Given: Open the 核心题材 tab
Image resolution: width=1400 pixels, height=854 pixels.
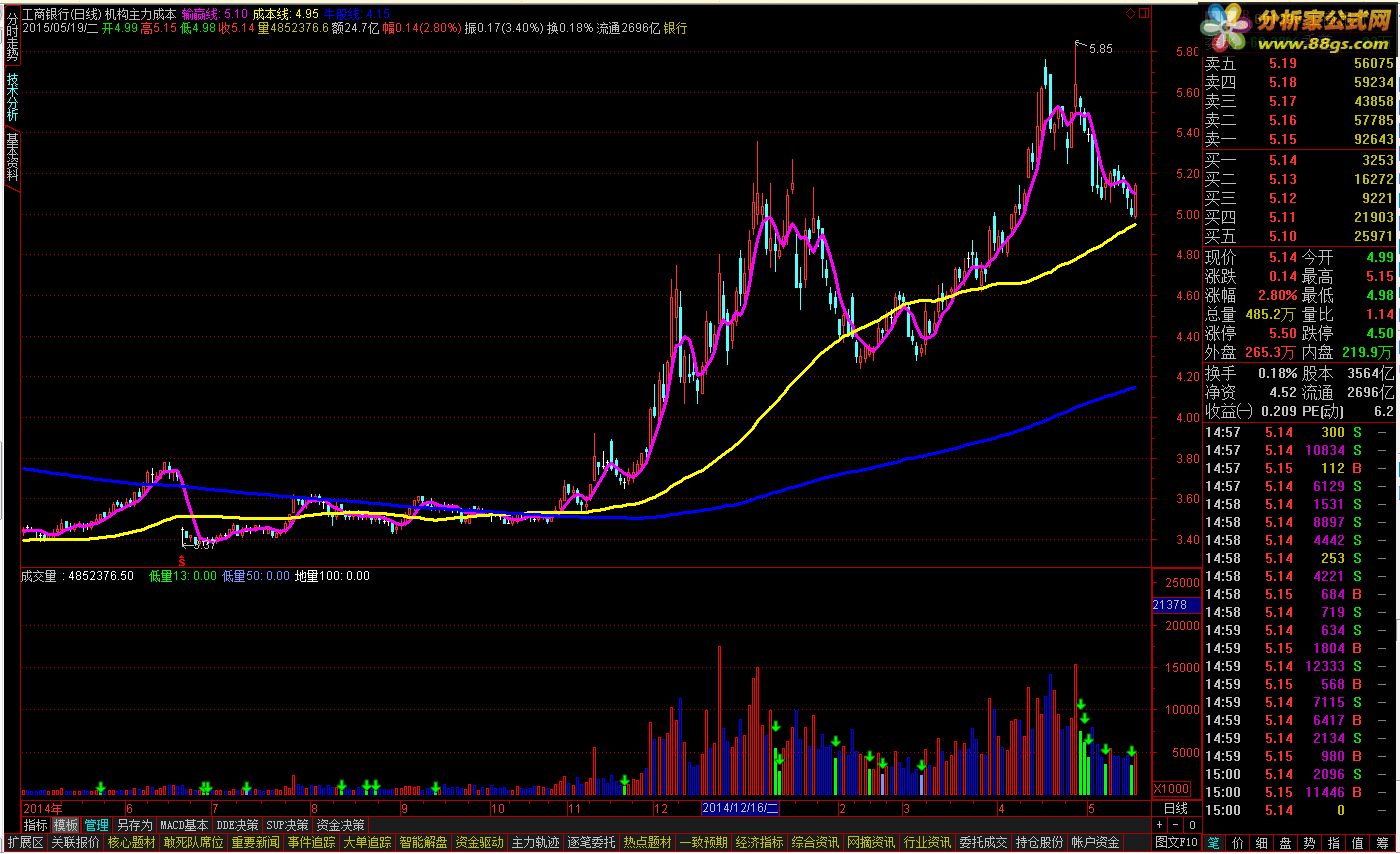Looking at the screenshot, I should [x=131, y=842].
